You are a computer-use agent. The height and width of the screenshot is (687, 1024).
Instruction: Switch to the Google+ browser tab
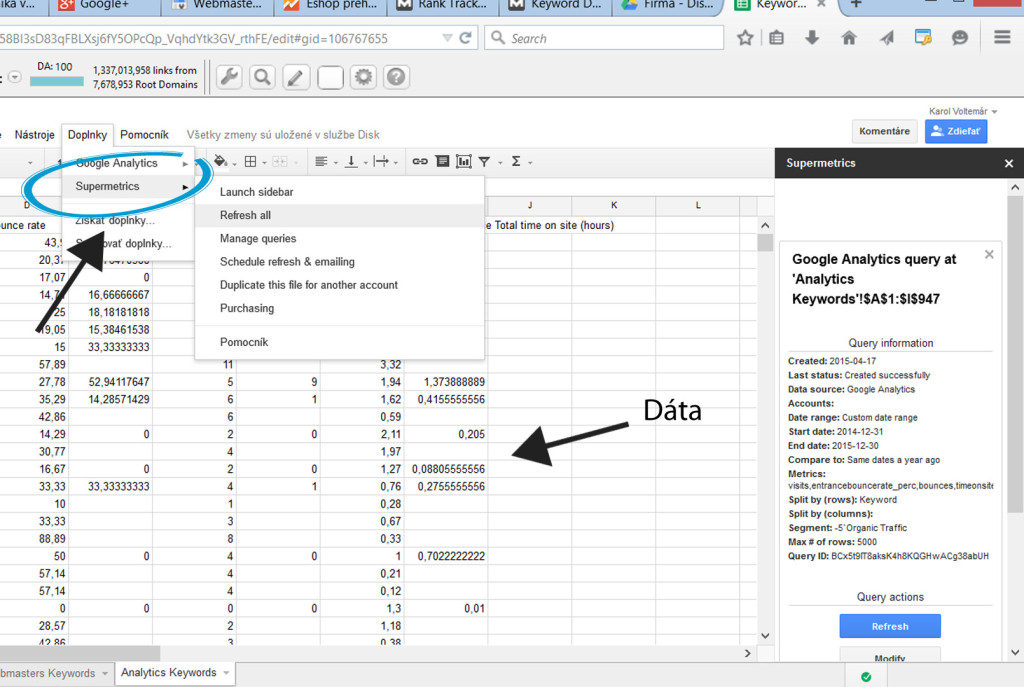coord(104,5)
